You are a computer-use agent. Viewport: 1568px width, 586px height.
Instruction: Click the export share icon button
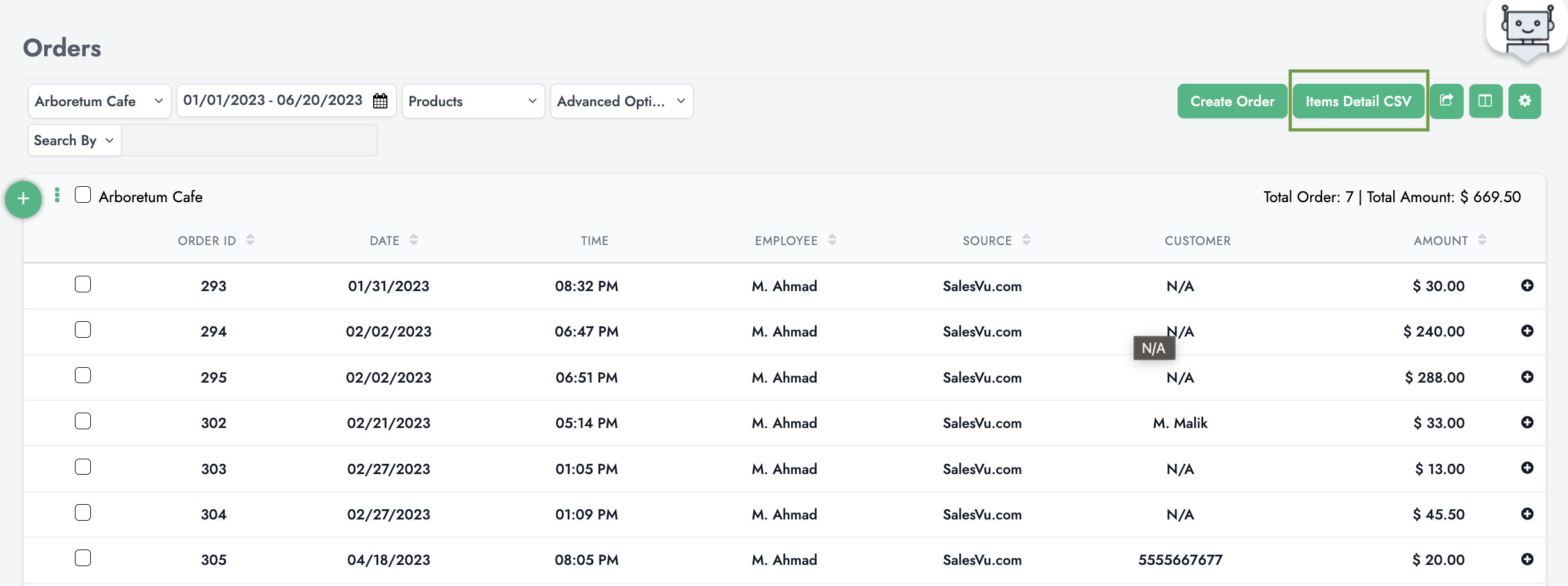coord(1446,101)
